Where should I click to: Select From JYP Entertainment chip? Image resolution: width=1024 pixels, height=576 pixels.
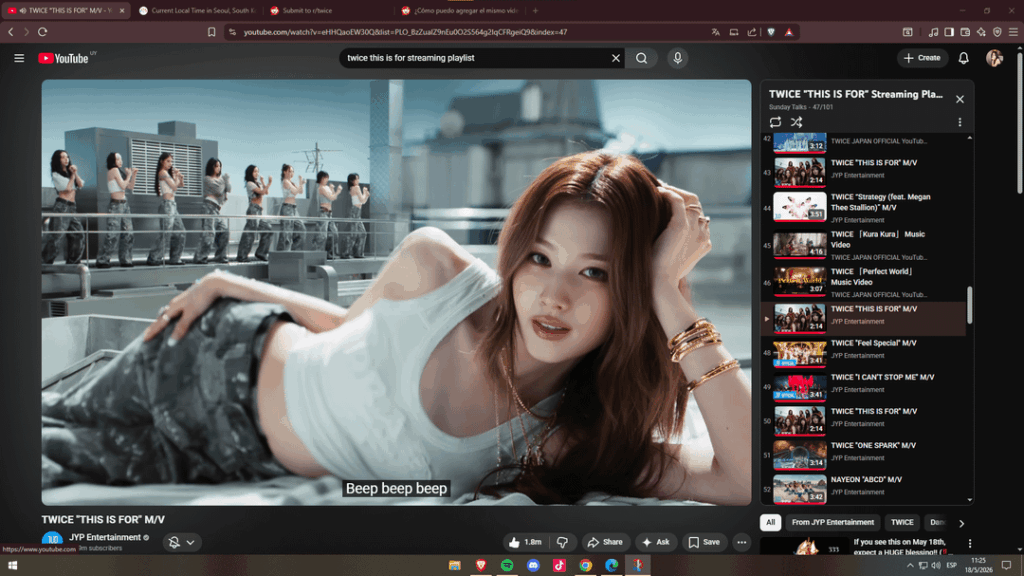click(x=833, y=522)
